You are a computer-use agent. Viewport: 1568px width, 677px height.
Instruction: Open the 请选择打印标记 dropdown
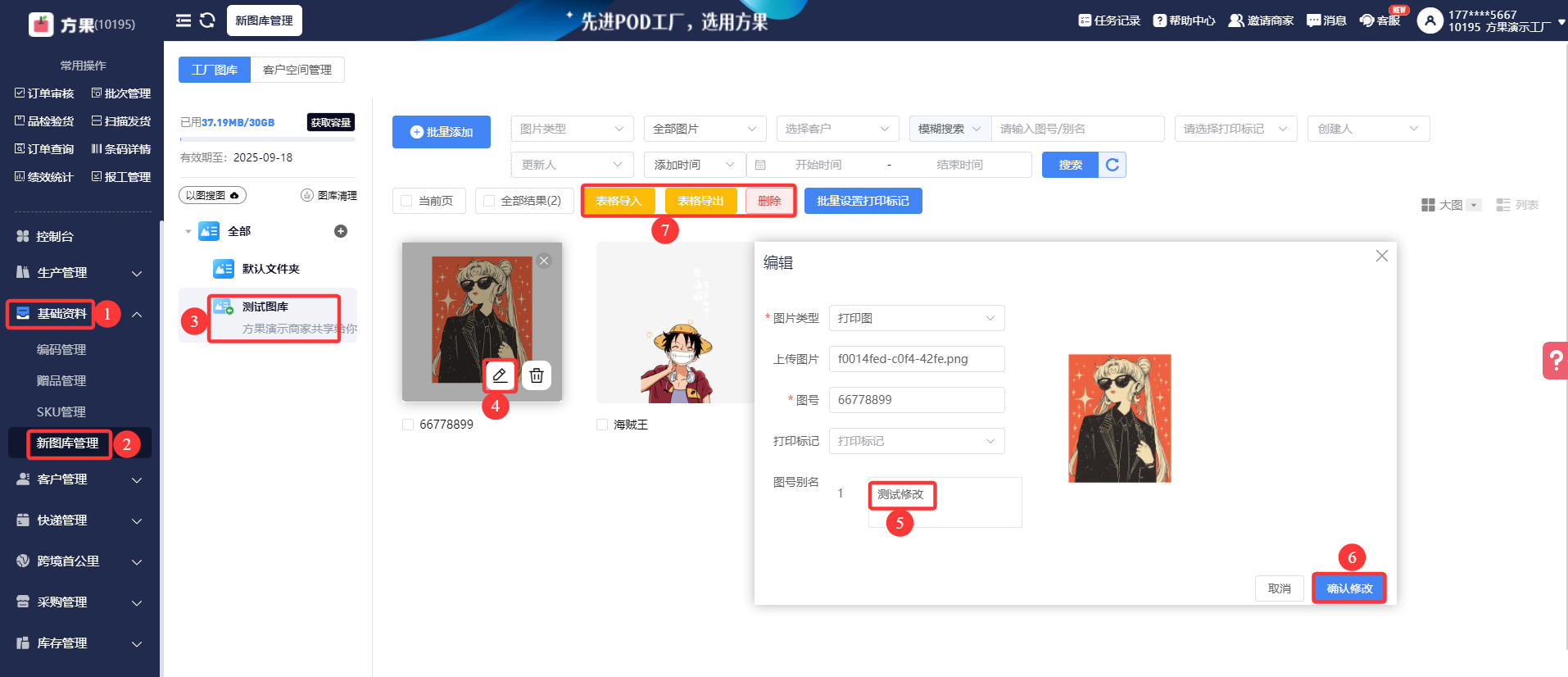click(1236, 129)
